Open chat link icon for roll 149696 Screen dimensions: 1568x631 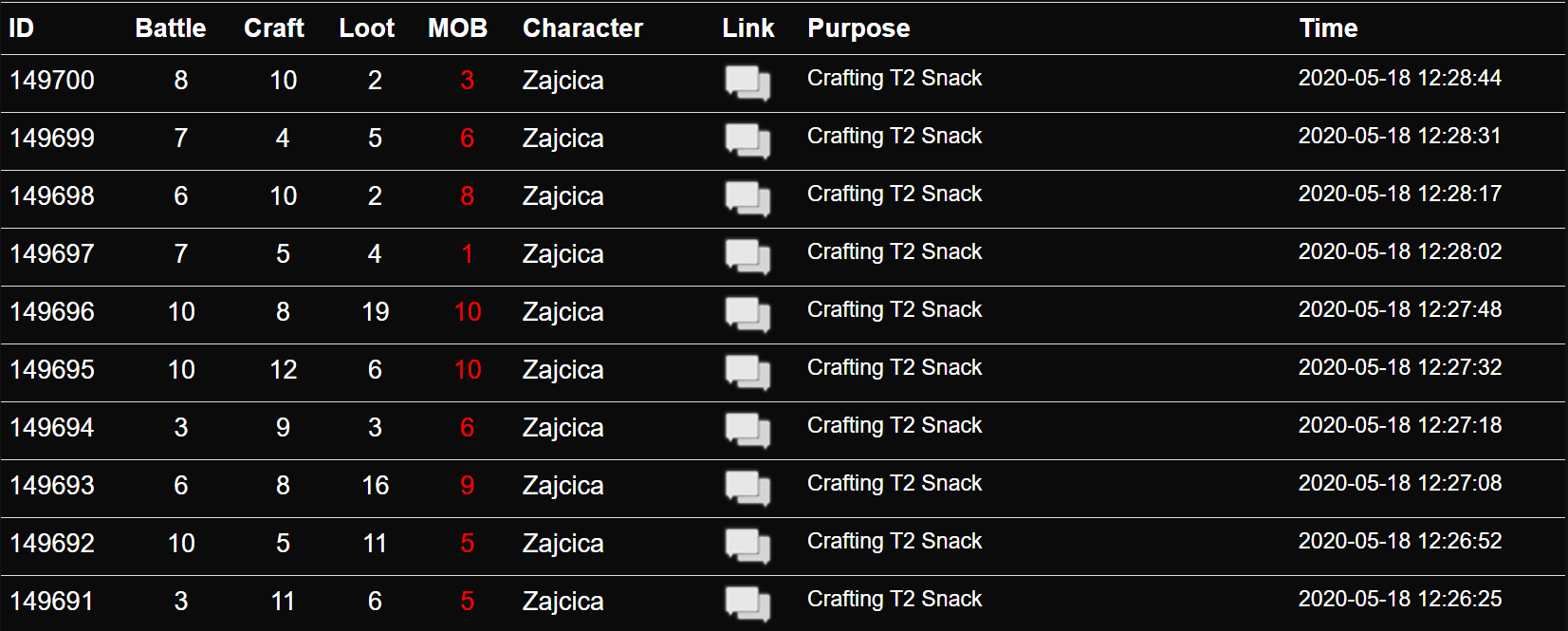[747, 314]
